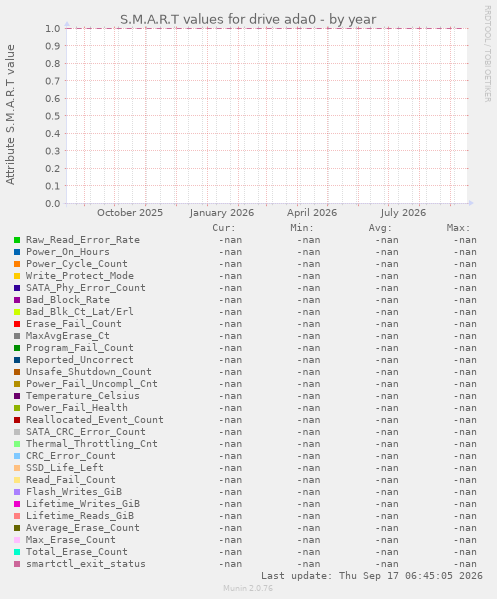Click the Last update timestamp text
This screenshot has width=497, height=599.
coord(372,576)
